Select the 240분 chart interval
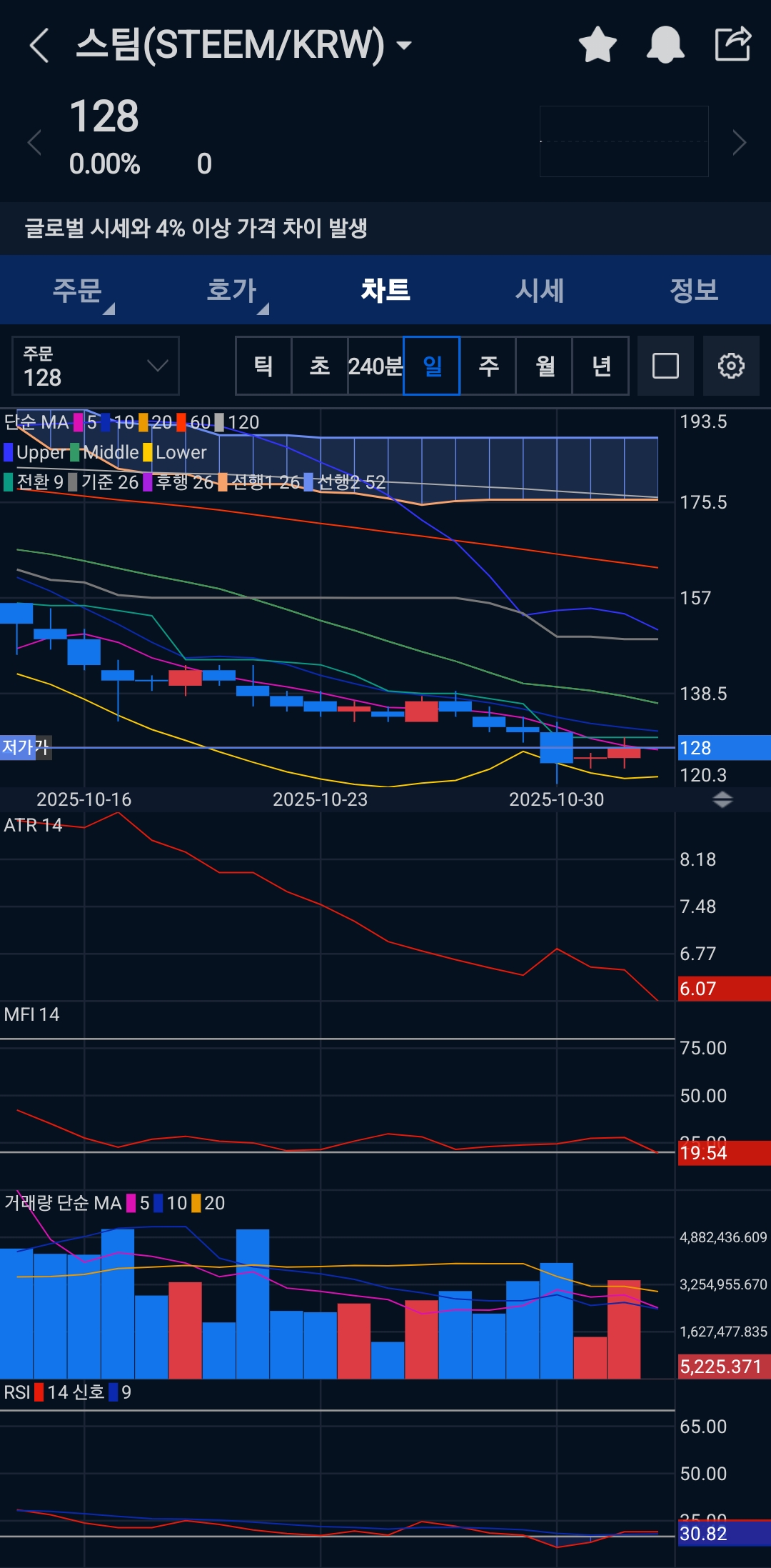The image size is (771, 1568). [376, 366]
